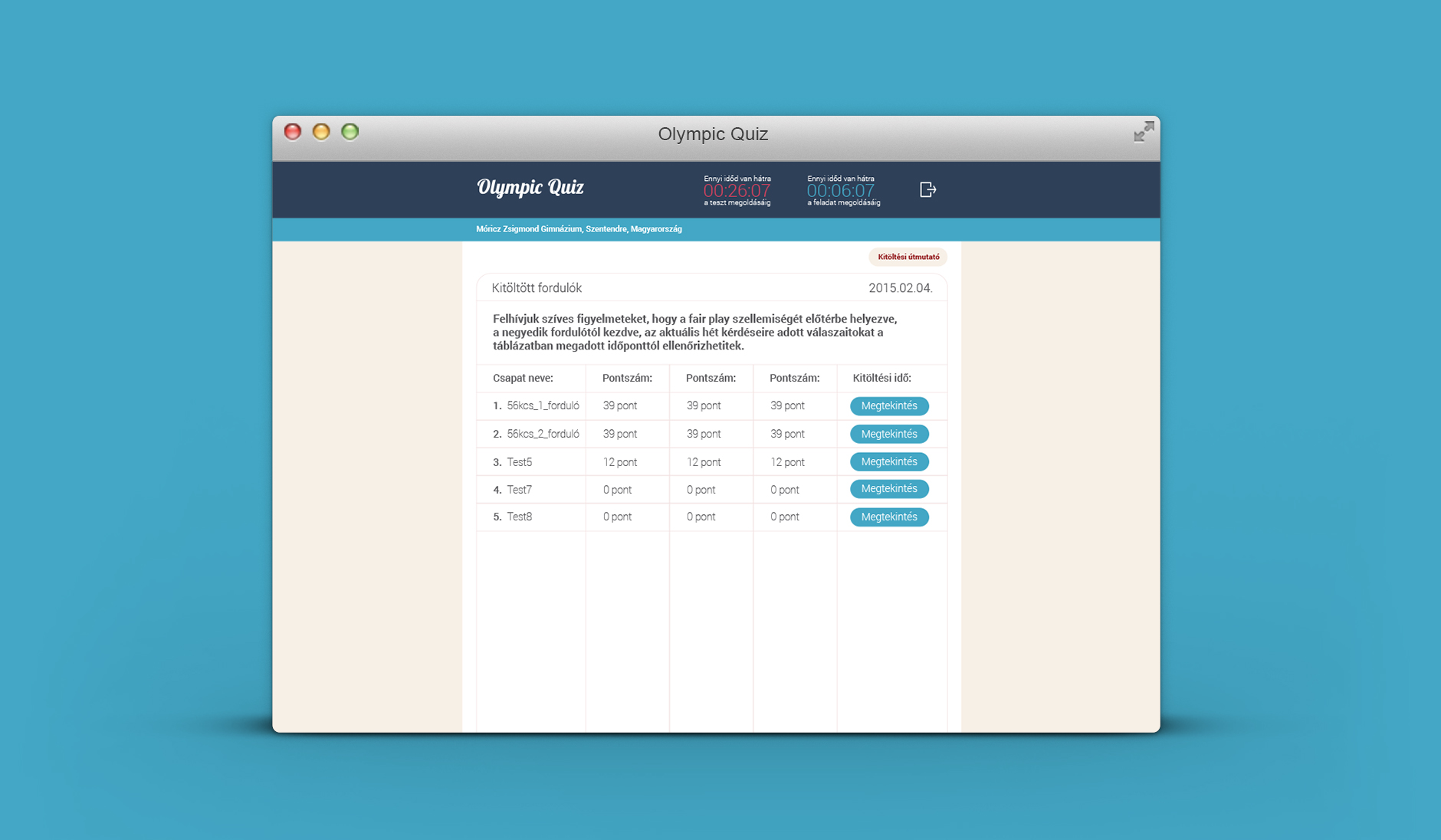
Task: Click Megtekintés for 56kcs_2_forduló row
Action: coord(888,435)
